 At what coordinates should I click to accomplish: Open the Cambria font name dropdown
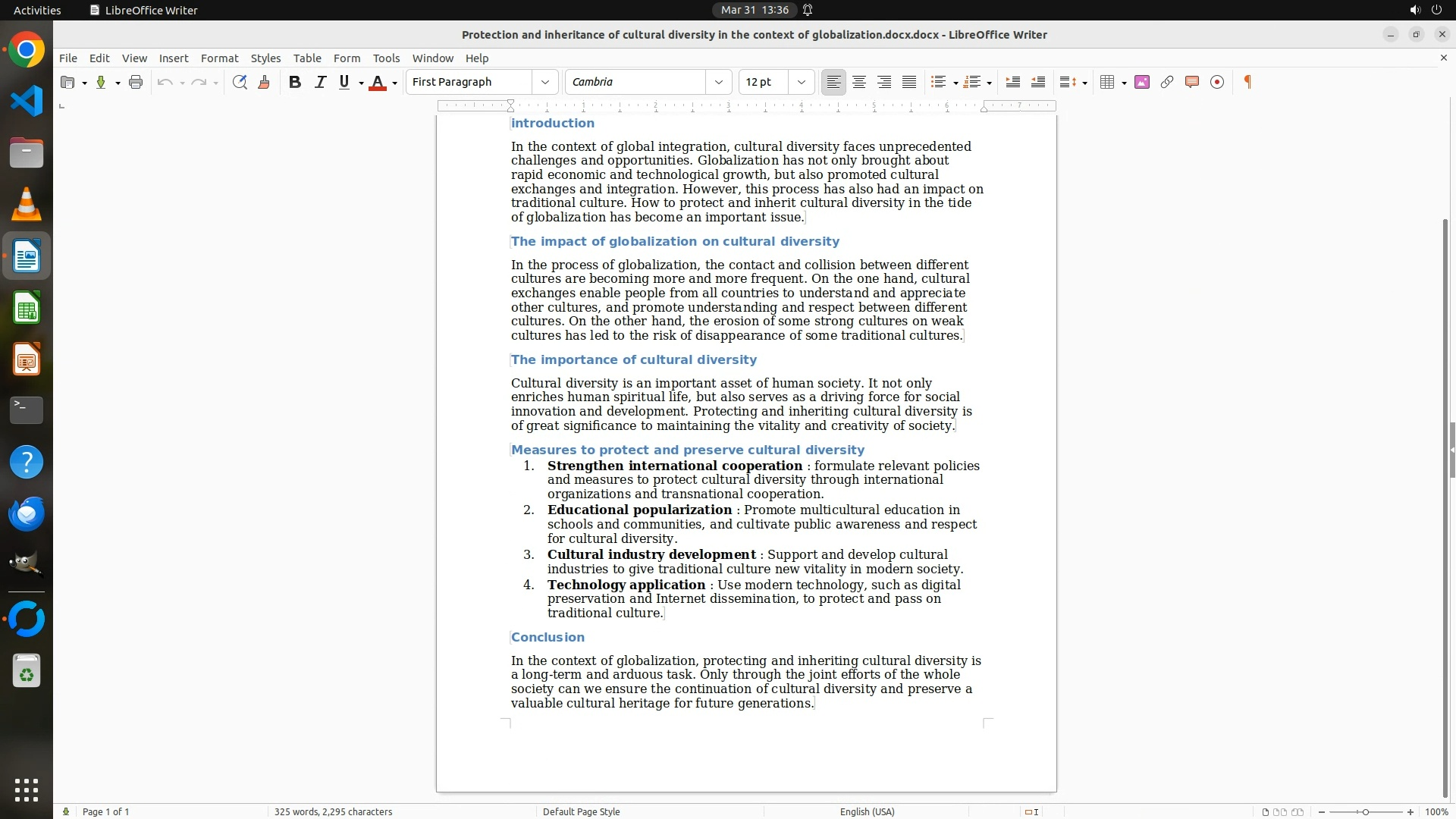718,82
